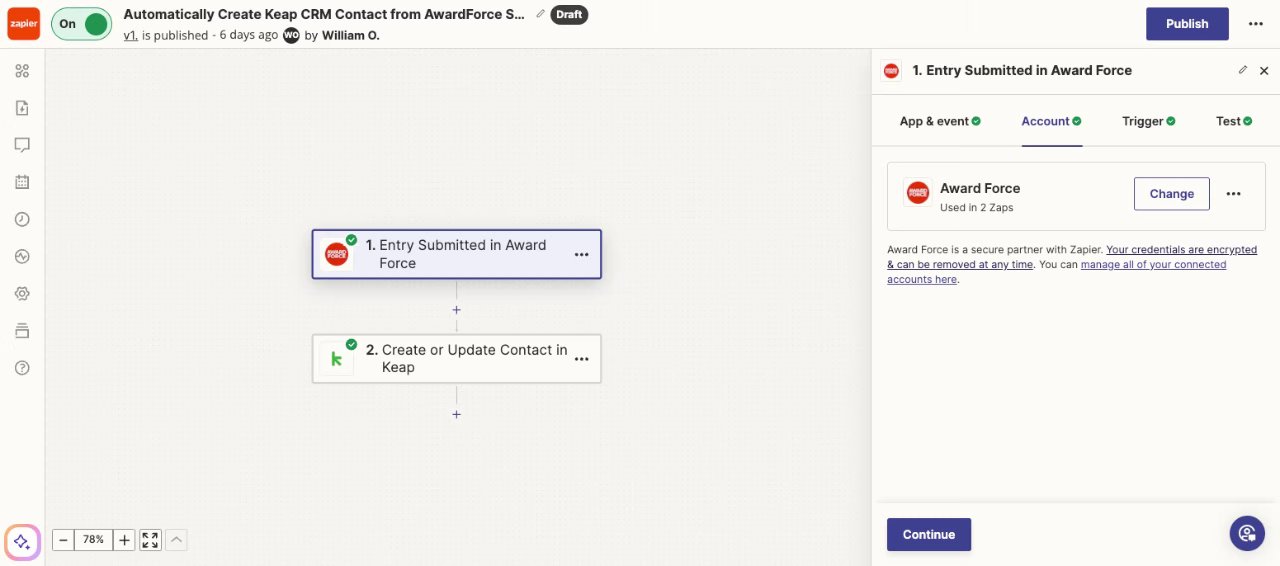1280x566 pixels.
Task: Fit the canvas to view icon
Action: 150,540
